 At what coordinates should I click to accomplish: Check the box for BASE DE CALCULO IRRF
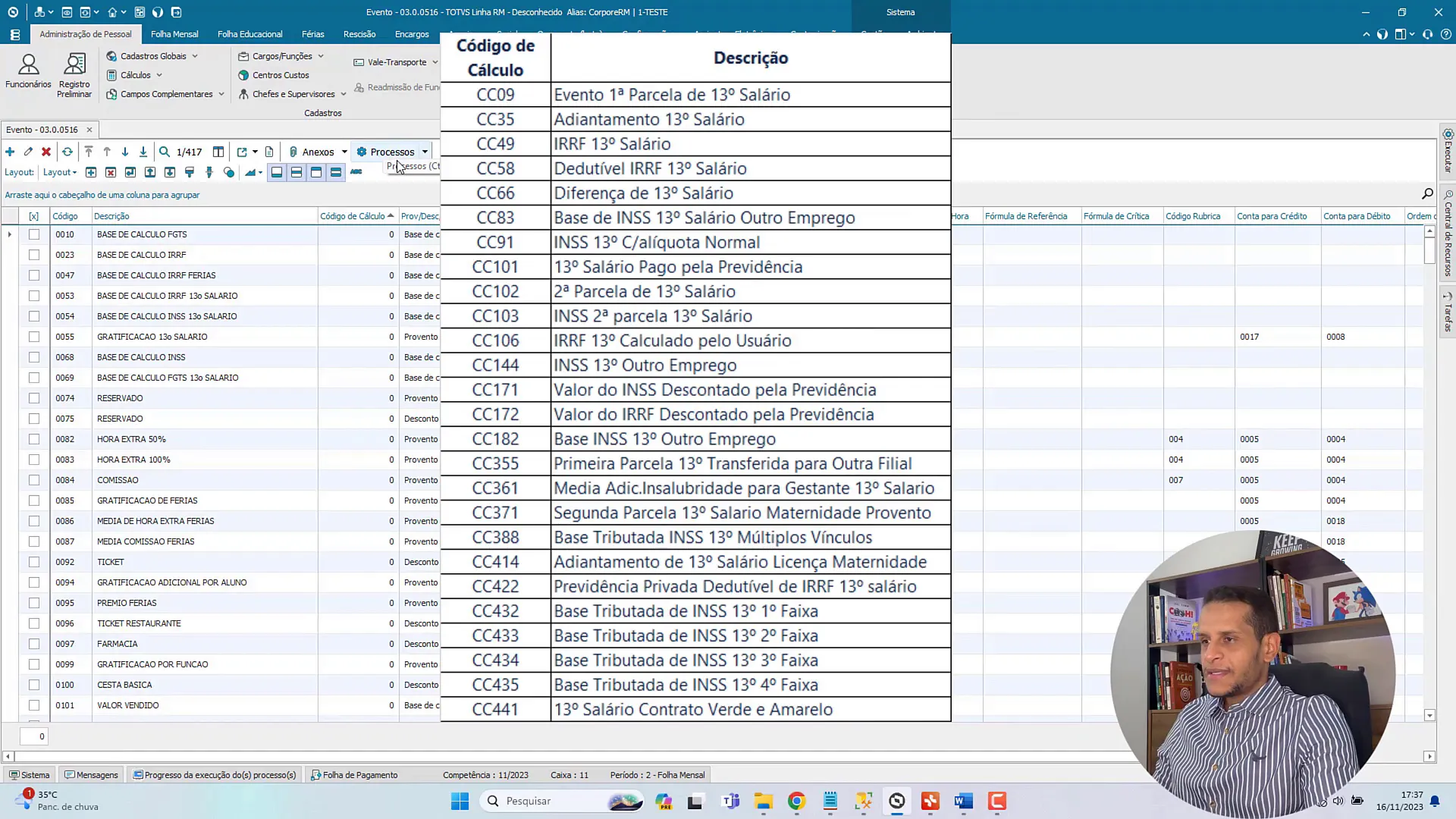coord(34,255)
